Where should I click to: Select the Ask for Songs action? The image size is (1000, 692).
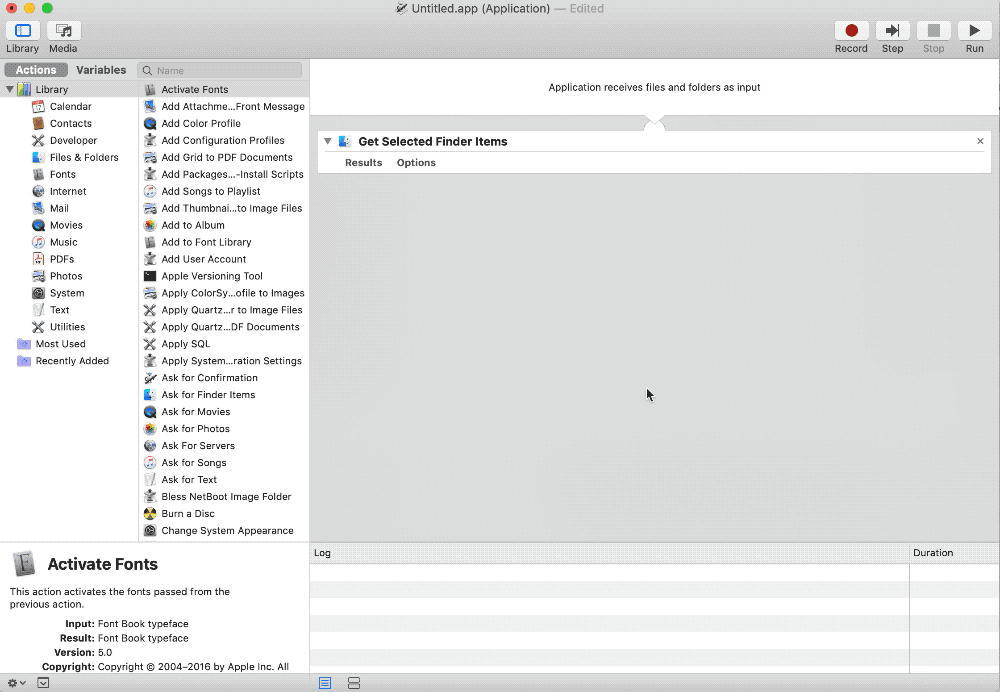coord(224,462)
